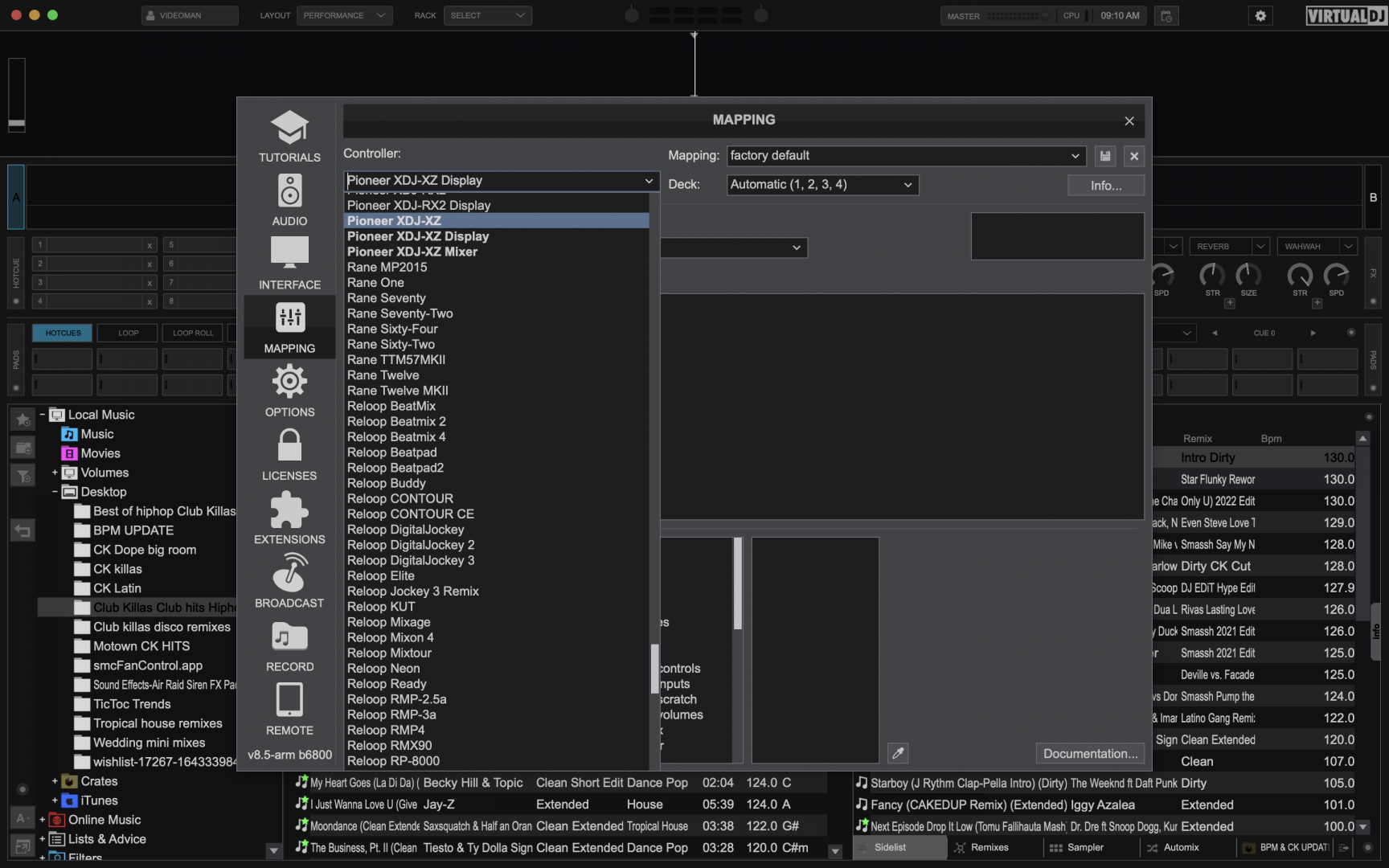Image resolution: width=1389 pixels, height=868 pixels.
Task: Click the back arrow icon in browser sidebar
Action: click(23, 530)
